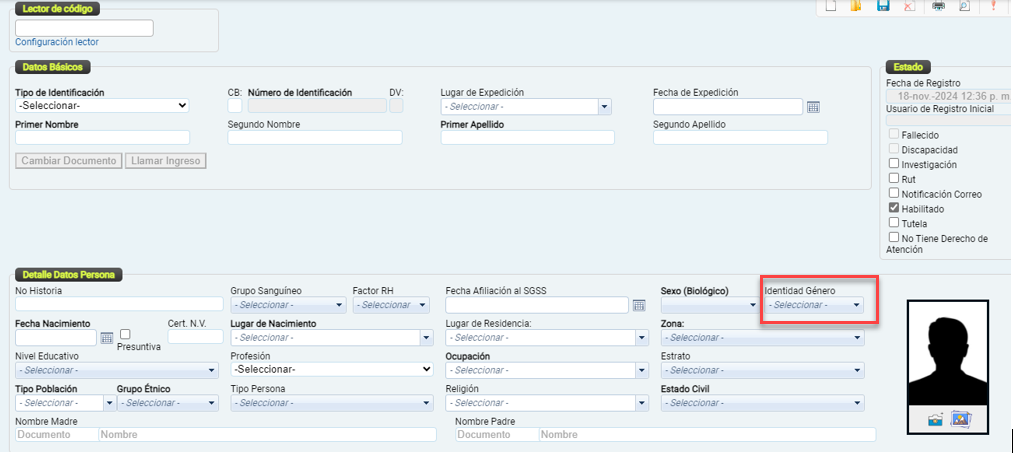Viewport: 1013px width, 457px height.
Task: Open the Estado Civil dropdown
Action: (762, 403)
